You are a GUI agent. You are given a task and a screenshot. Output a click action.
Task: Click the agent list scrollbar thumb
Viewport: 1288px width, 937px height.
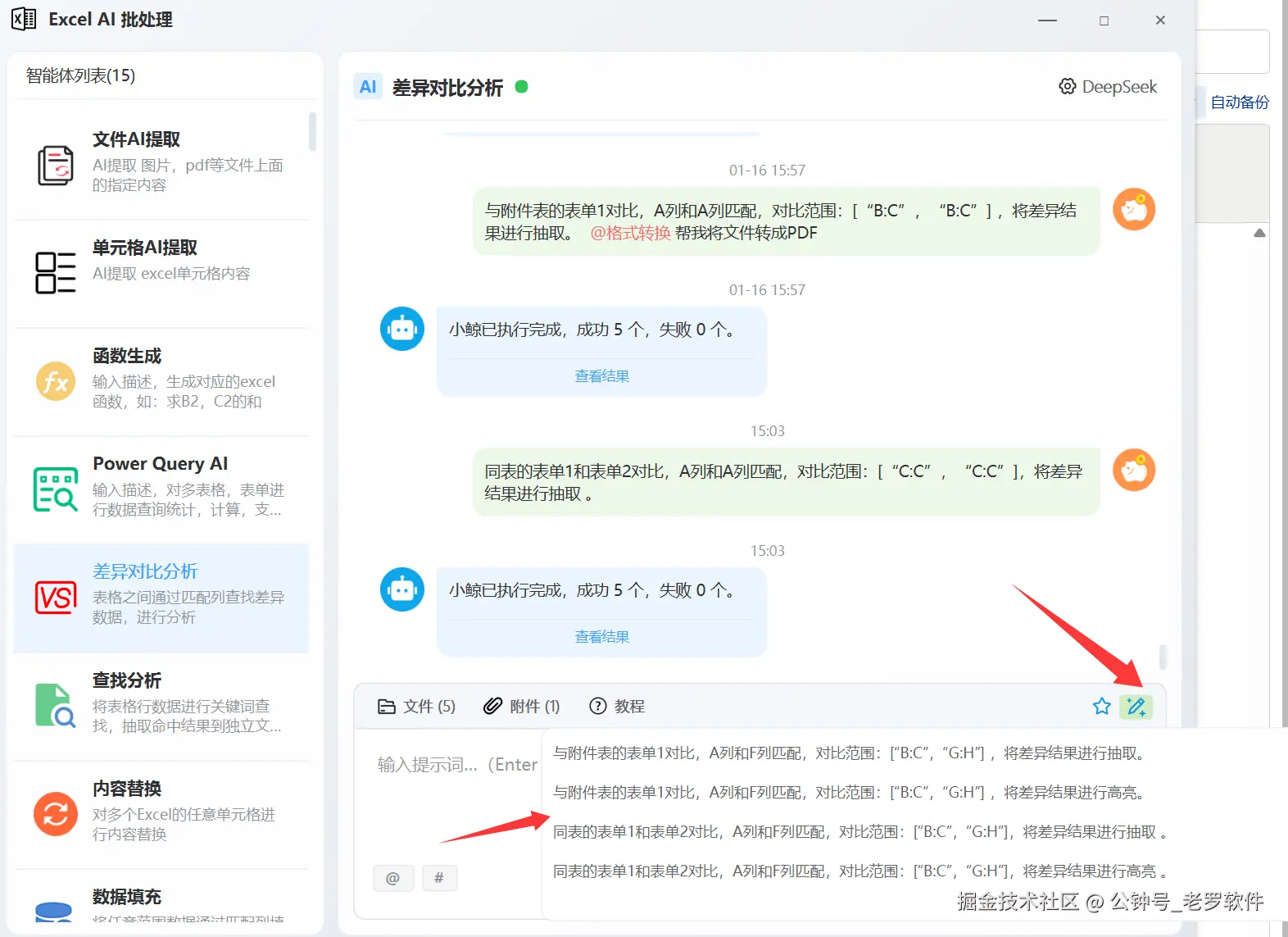coord(312,132)
